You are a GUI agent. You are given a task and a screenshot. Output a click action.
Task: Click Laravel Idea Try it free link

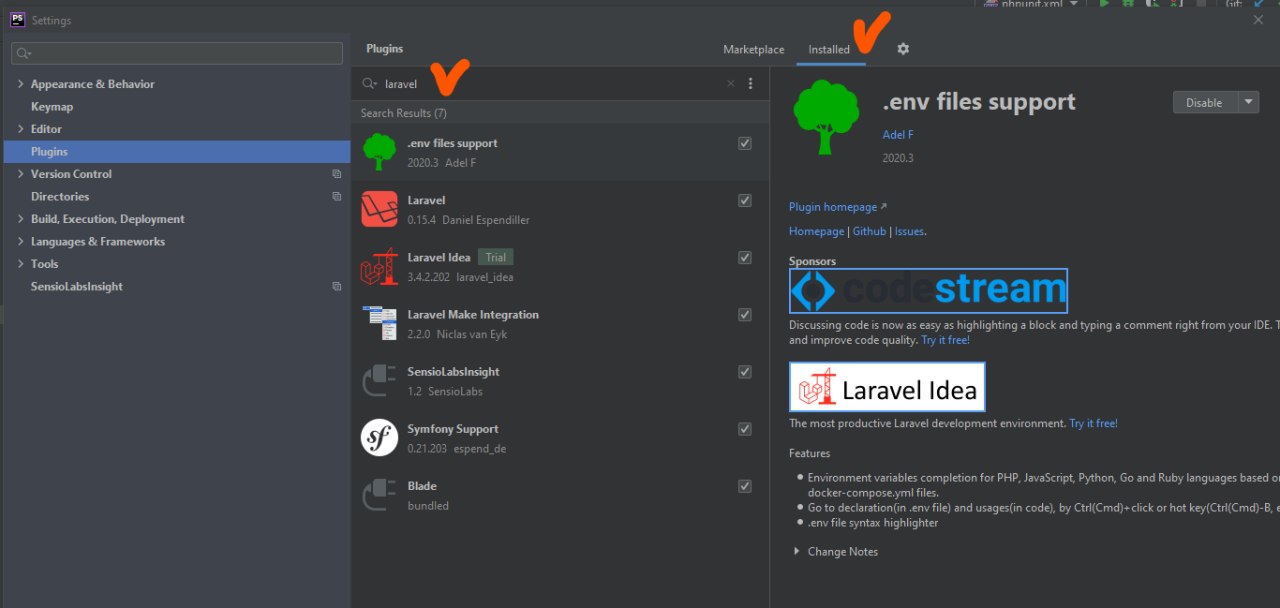[x=1093, y=424]
